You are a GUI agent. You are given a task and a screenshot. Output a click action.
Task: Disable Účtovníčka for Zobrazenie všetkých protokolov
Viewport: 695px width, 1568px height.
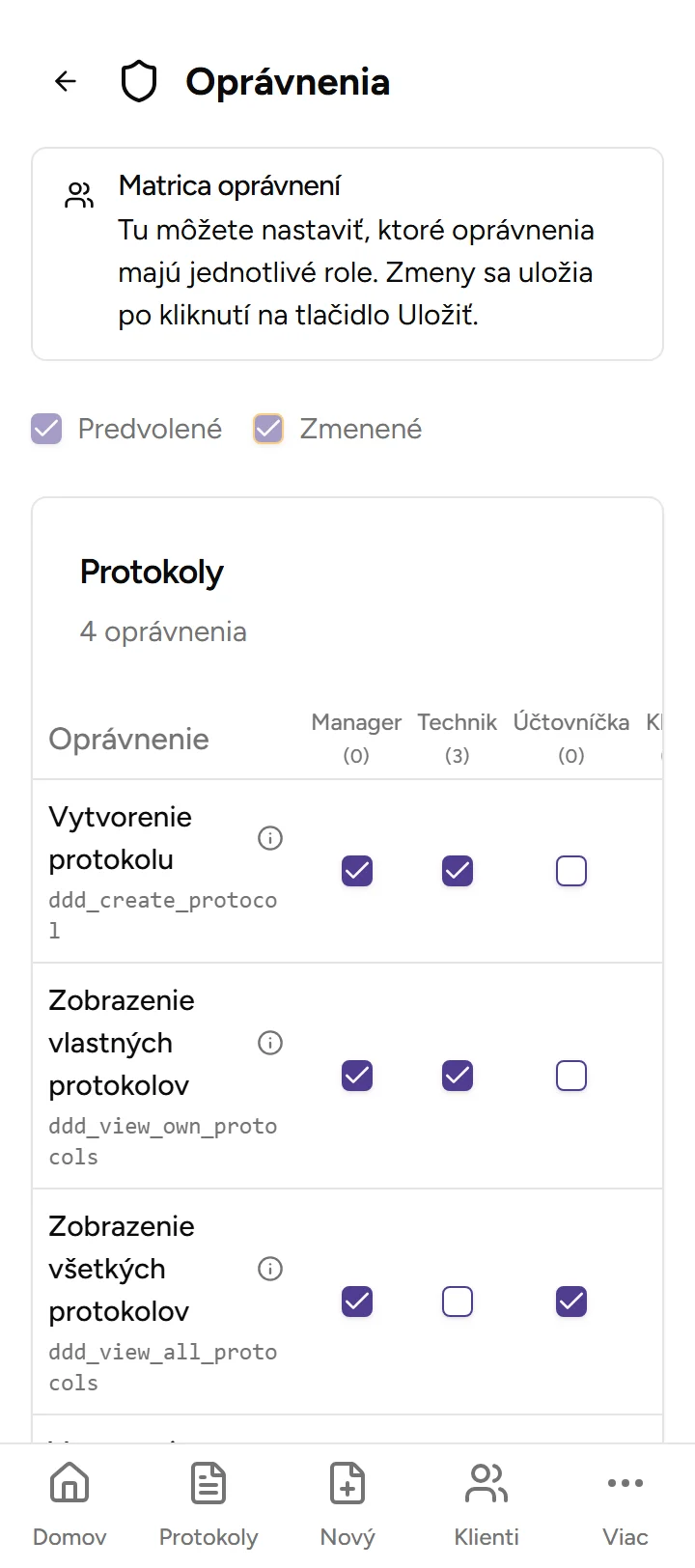571,1302
